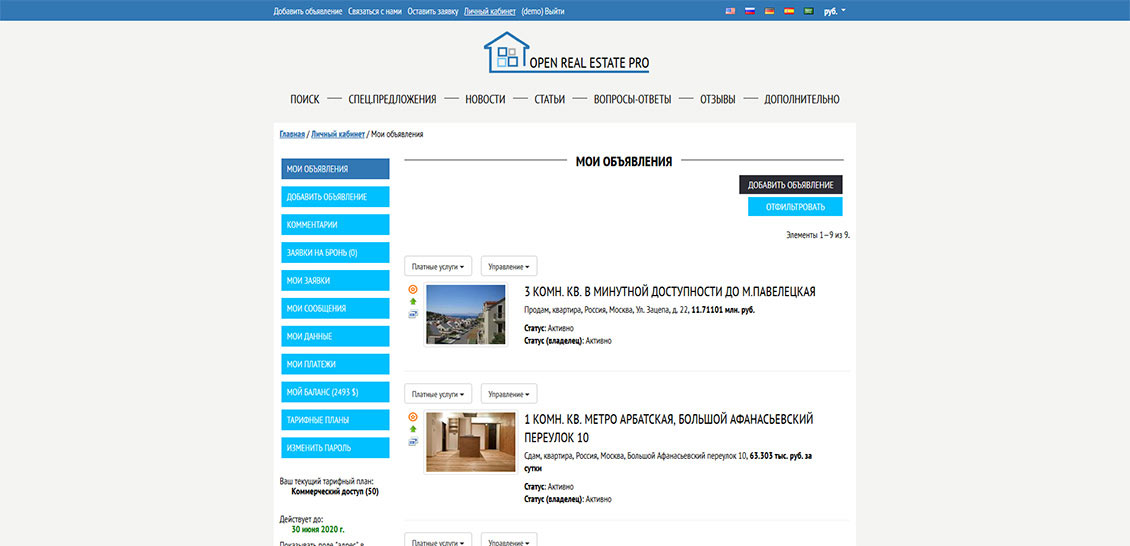Screen dimensions: 1130x546
Task: Go to Мои платежи in sidebar
Action: coord(335,364)
